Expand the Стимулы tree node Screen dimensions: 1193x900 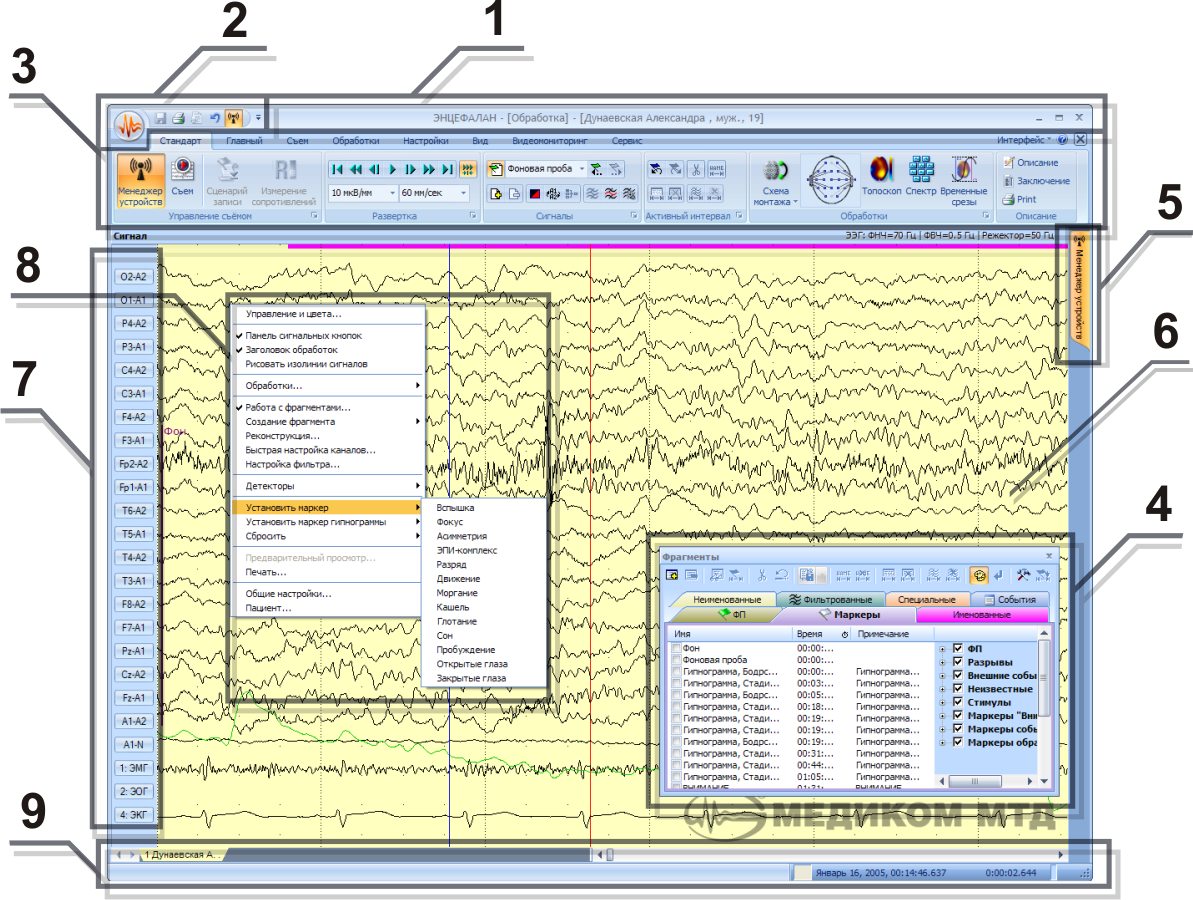pos(943,702)
